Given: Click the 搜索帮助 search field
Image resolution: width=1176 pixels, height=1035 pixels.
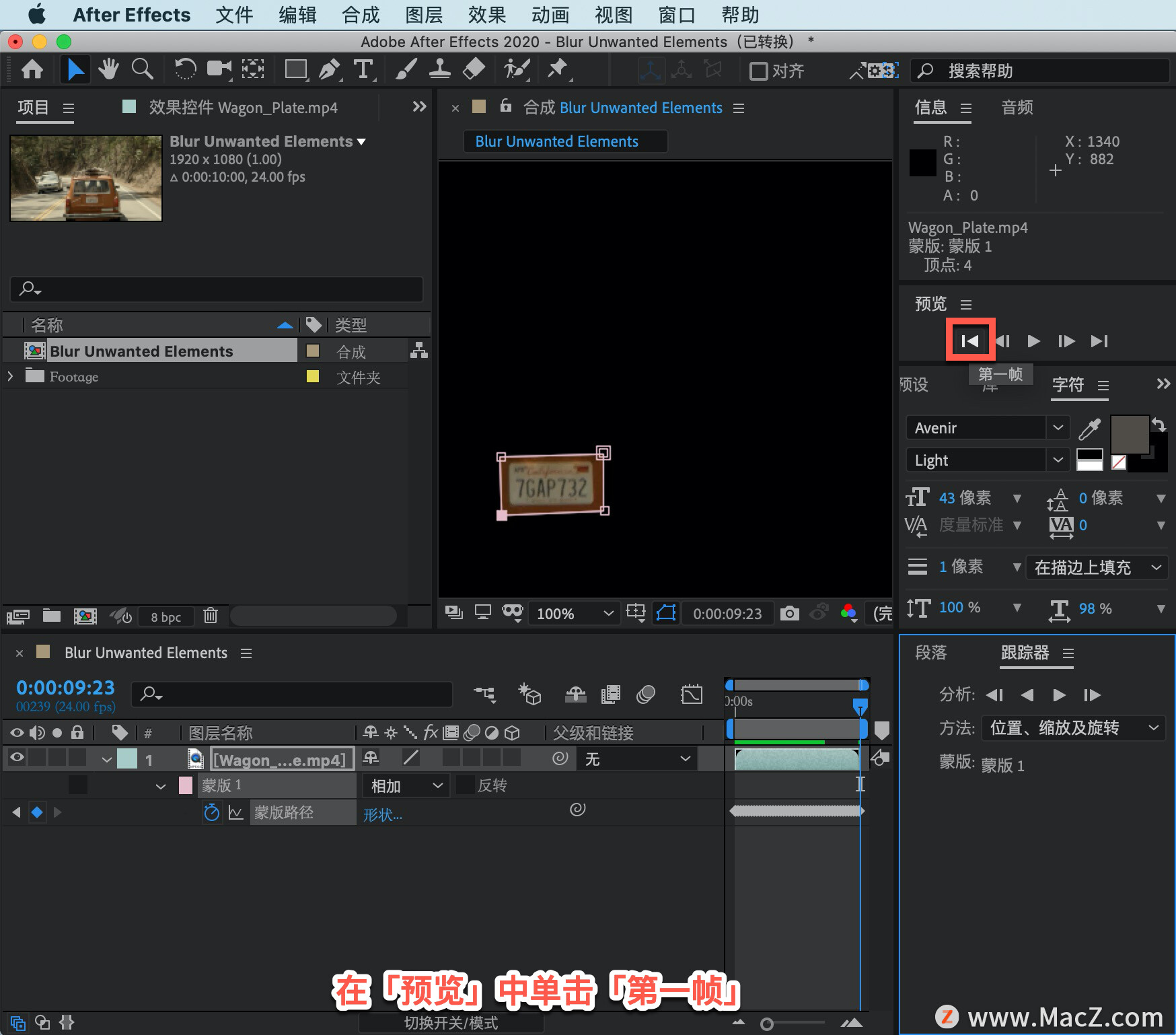Looking at the screenshot, I should point(1040,71).
